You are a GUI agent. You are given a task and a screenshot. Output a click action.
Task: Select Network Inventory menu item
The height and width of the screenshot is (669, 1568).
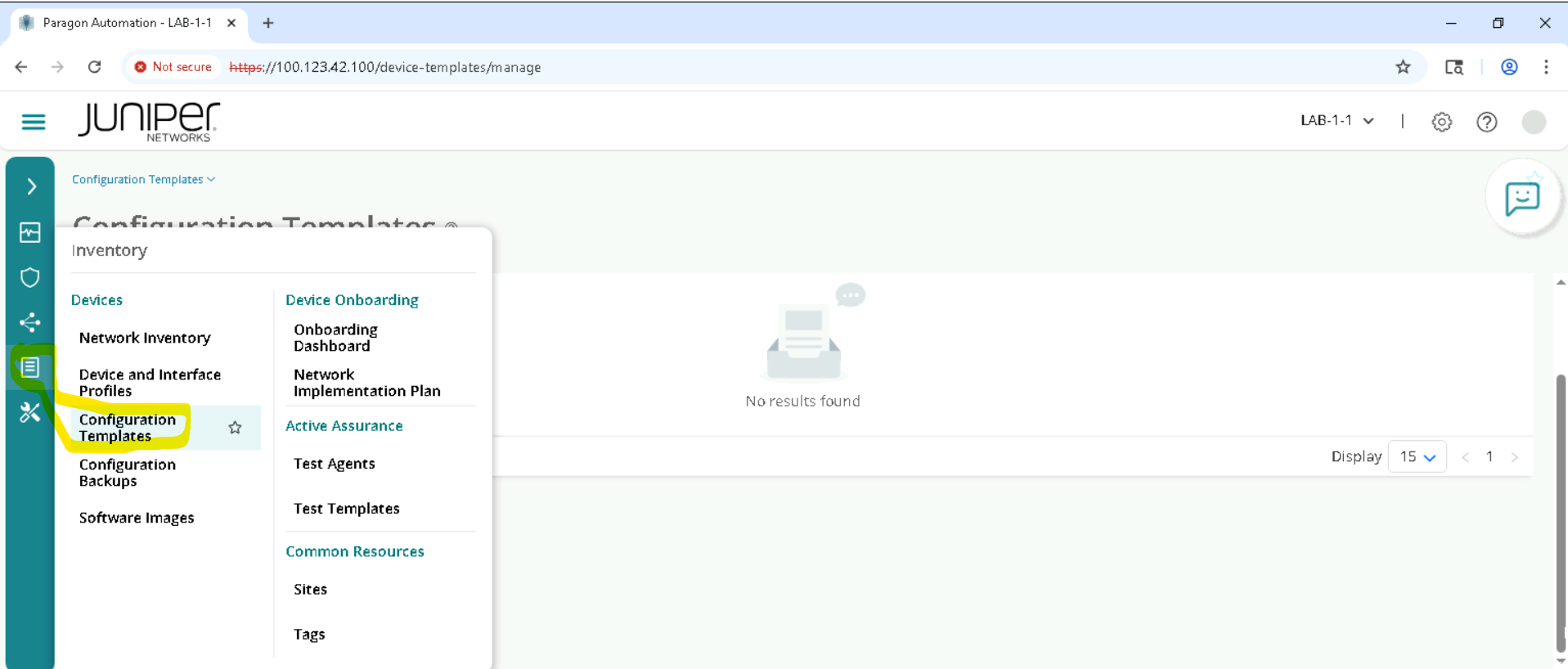click(x=145, y=338)
